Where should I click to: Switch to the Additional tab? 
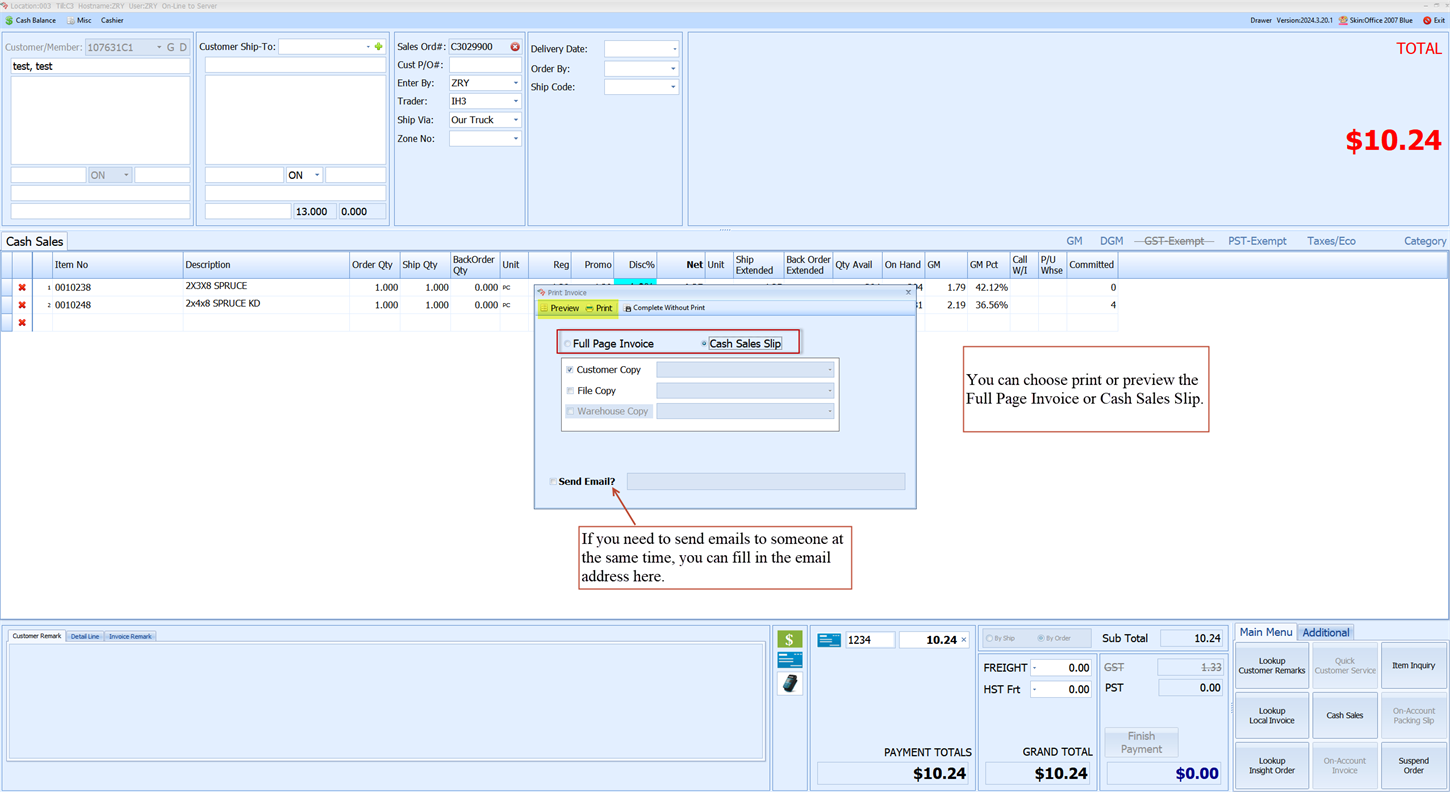[x=1325, y=632]
